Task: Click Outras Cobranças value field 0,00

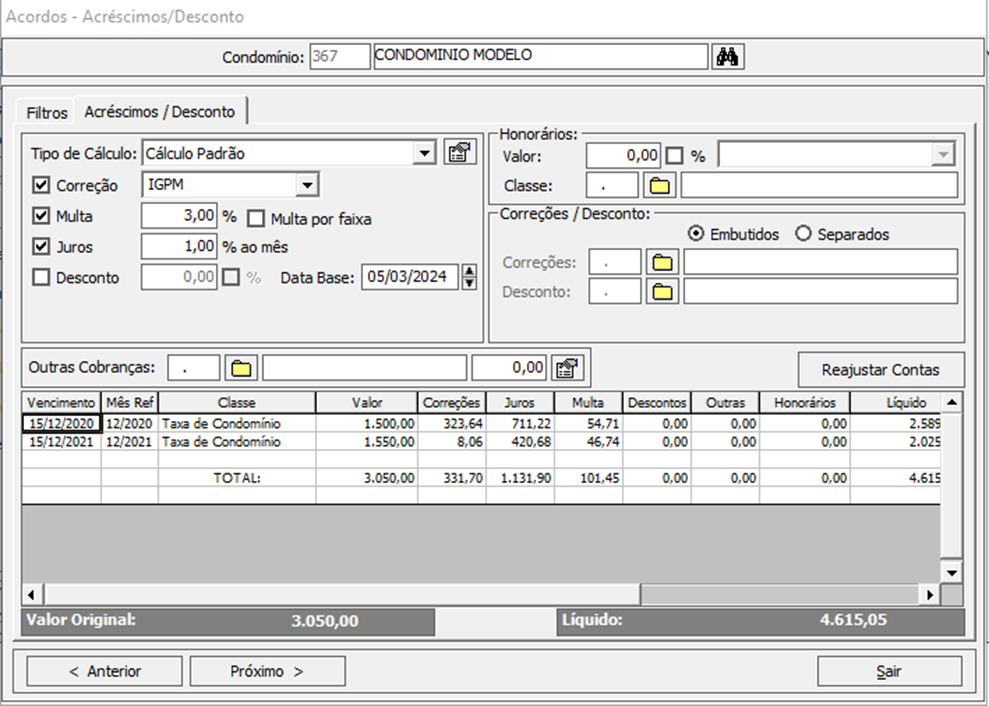Action: coord(510,367)
